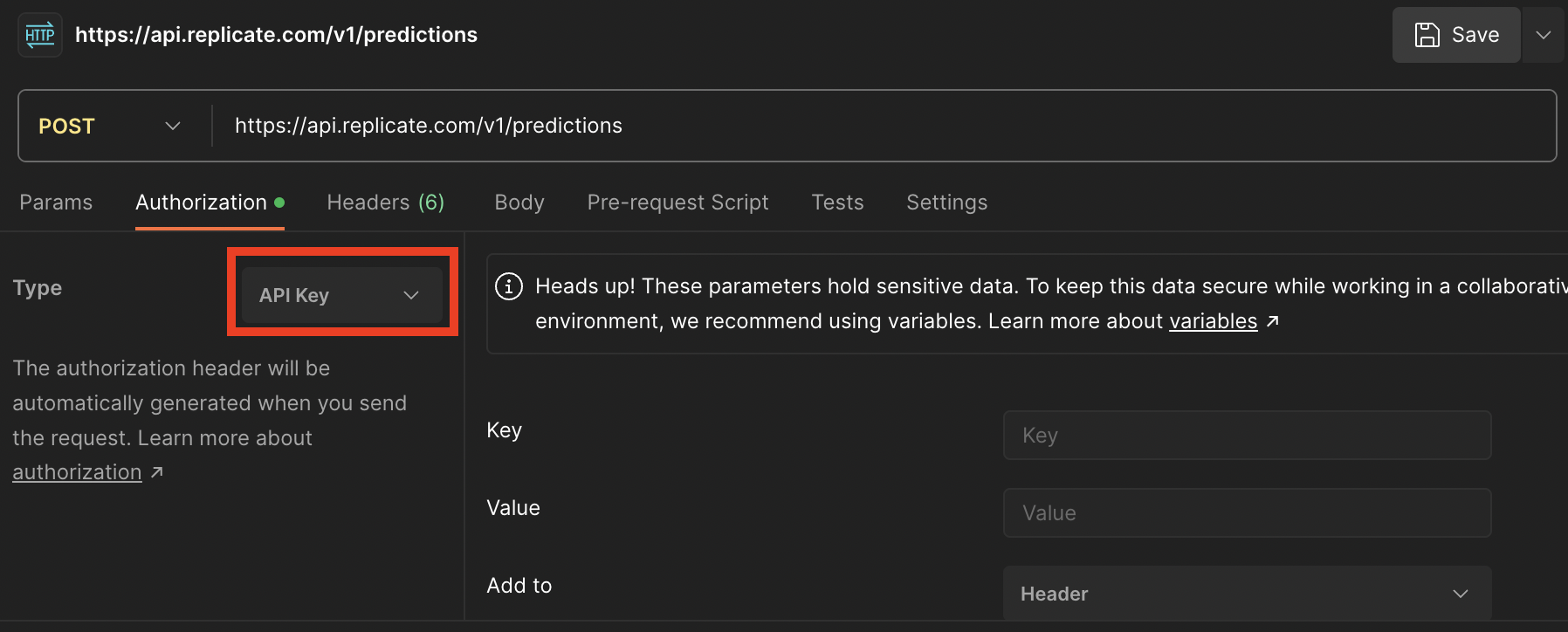Go to the Tests tab
Viewport: 1568px width, 632px height.
point(837,203)
